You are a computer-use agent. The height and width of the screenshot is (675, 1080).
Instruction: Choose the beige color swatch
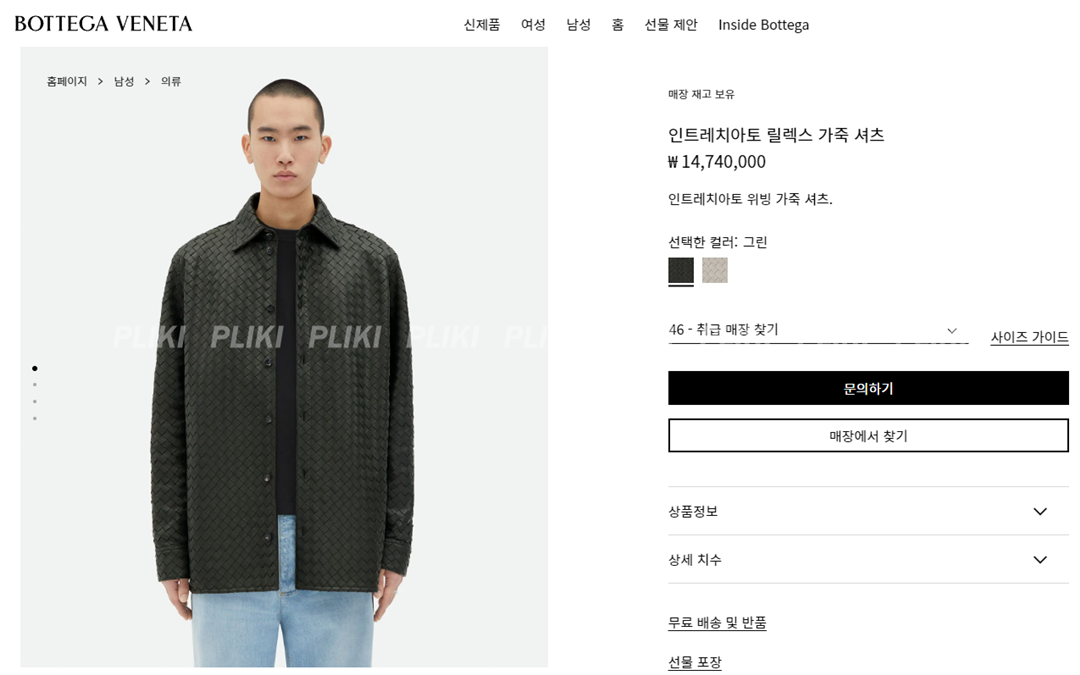pos(715,270)
